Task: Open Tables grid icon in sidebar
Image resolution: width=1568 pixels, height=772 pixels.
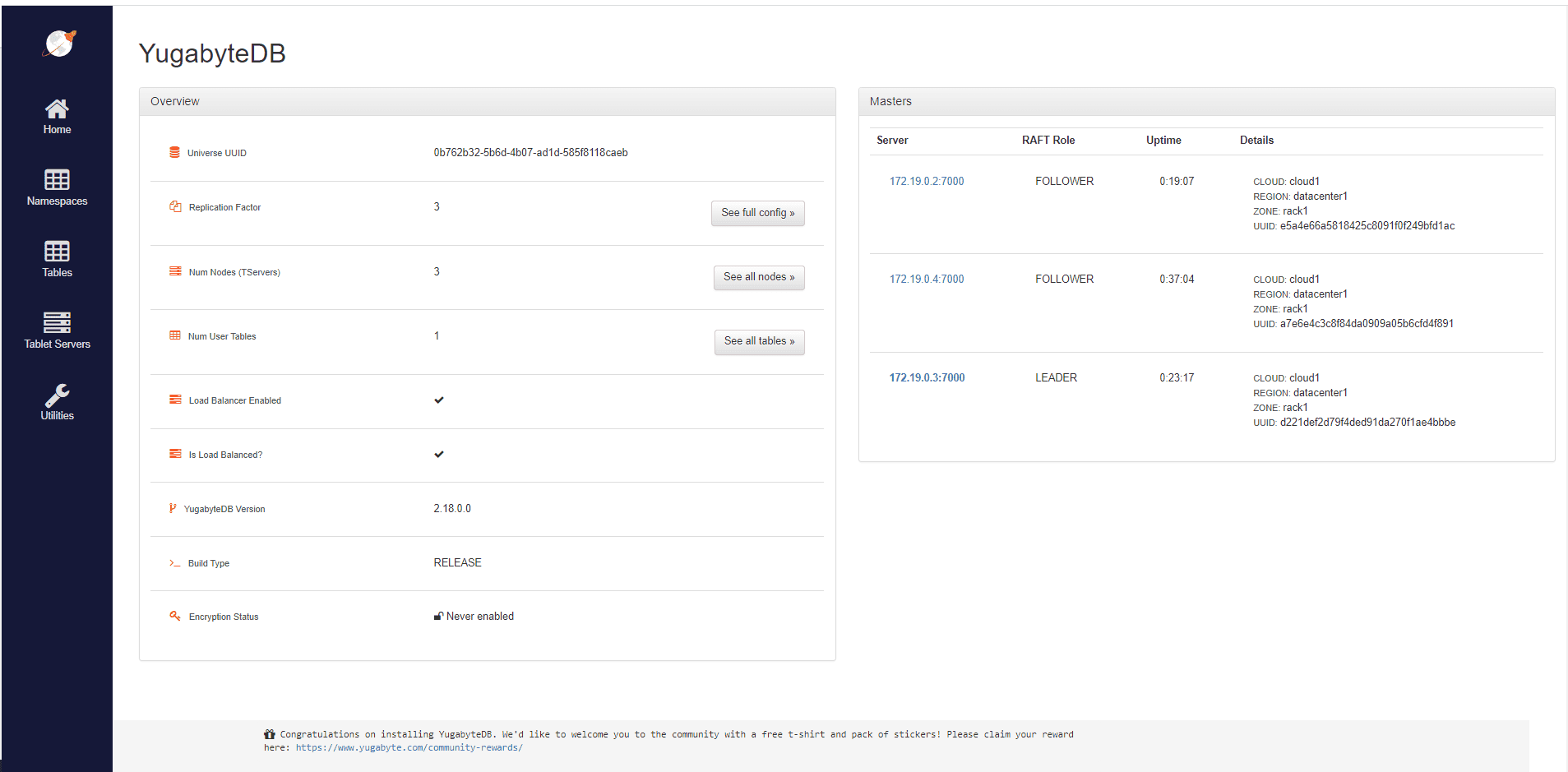Action: [x=57, y=251]
